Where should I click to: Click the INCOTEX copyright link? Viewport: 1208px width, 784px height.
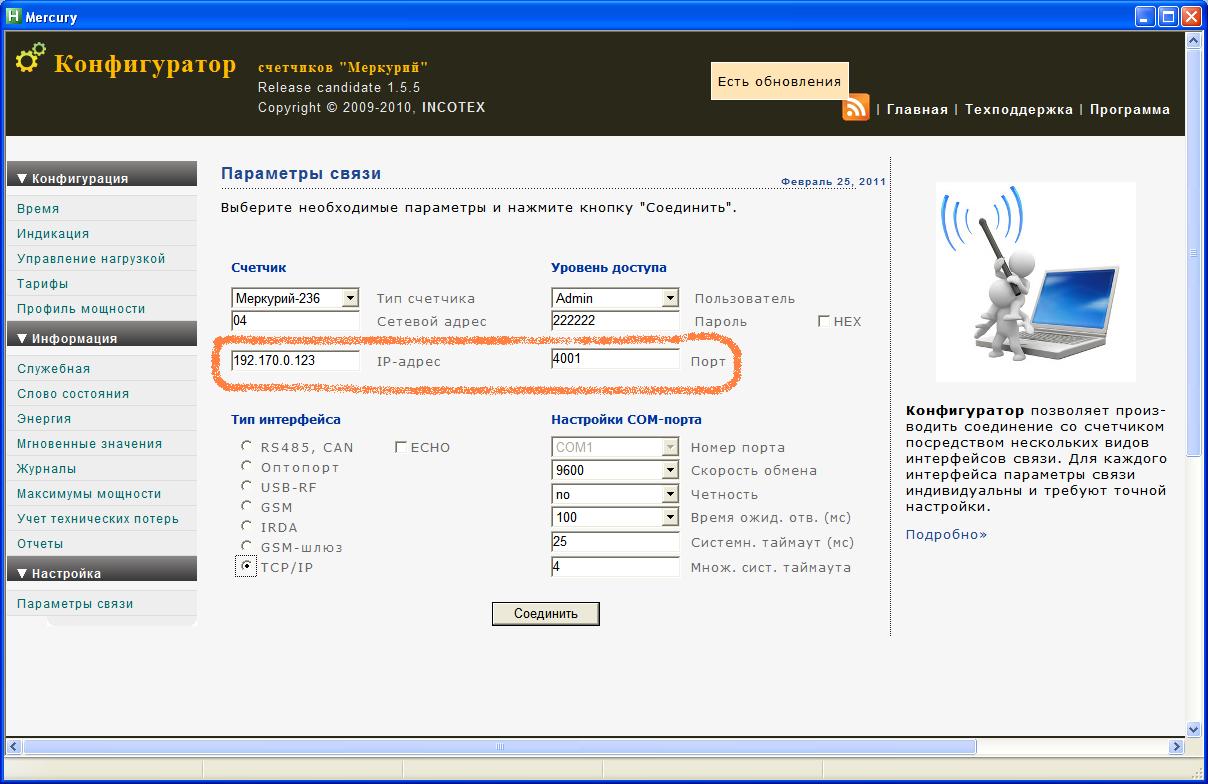[x=453, y=107]
